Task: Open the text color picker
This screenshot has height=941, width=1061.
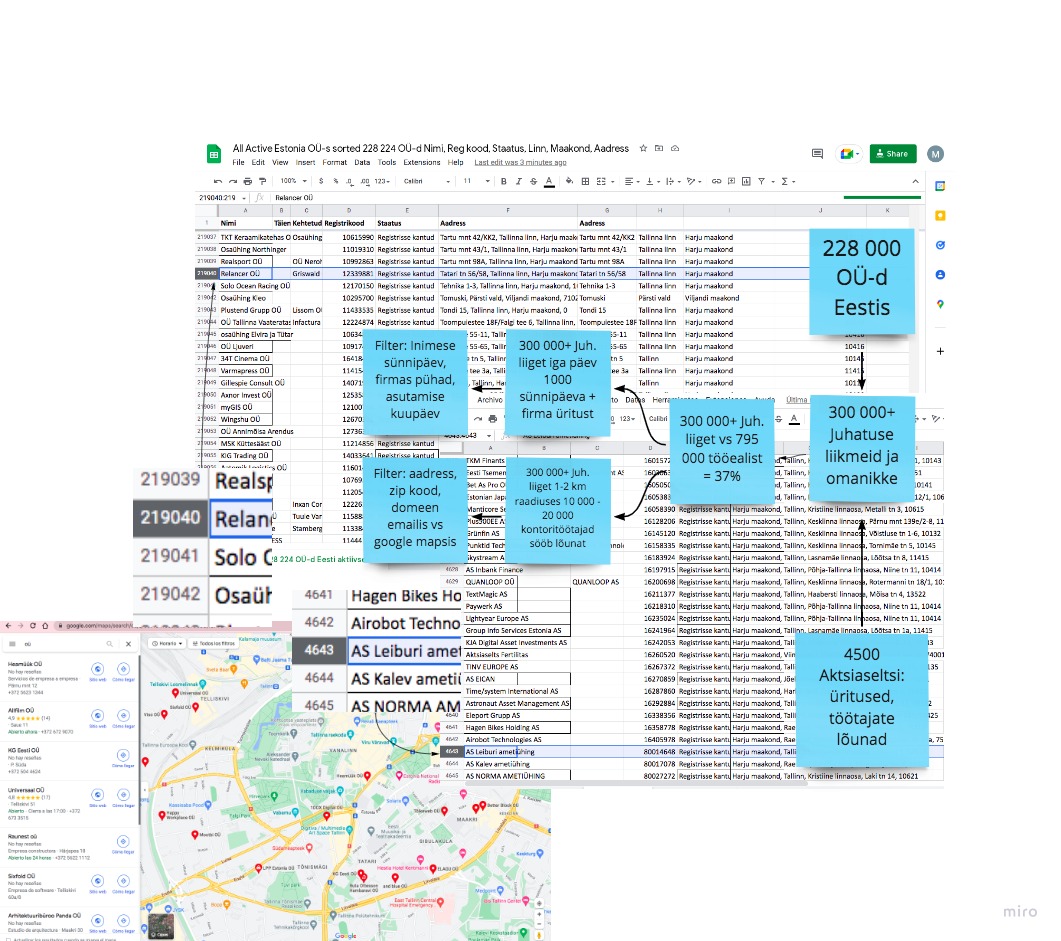Action: pyautogui.click(x=549, y=181)
